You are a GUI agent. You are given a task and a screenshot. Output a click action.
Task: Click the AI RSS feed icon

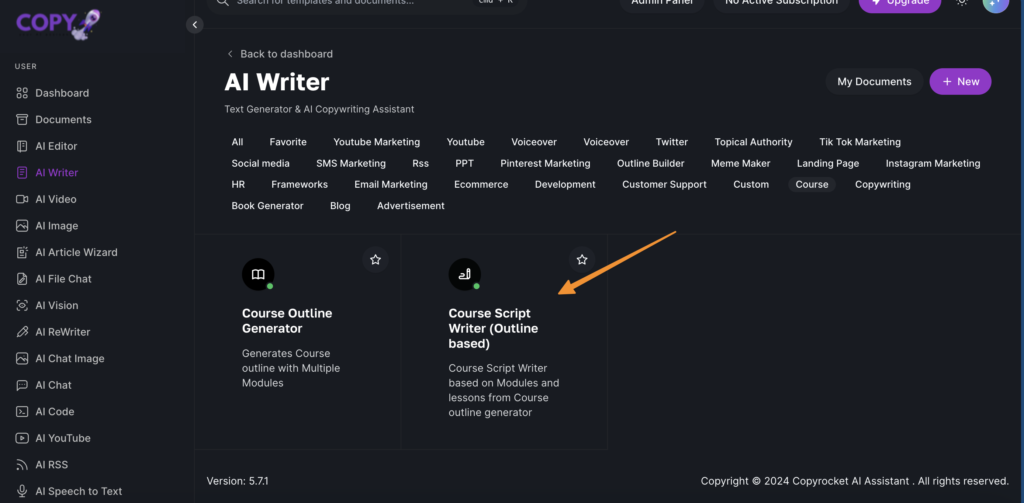click(x=22, y=465)
